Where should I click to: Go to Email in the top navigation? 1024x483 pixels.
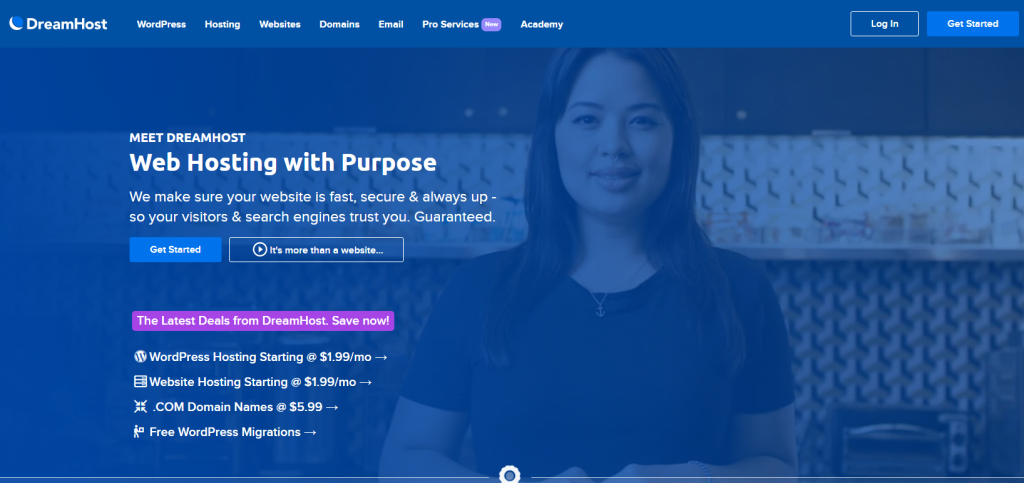391,24
